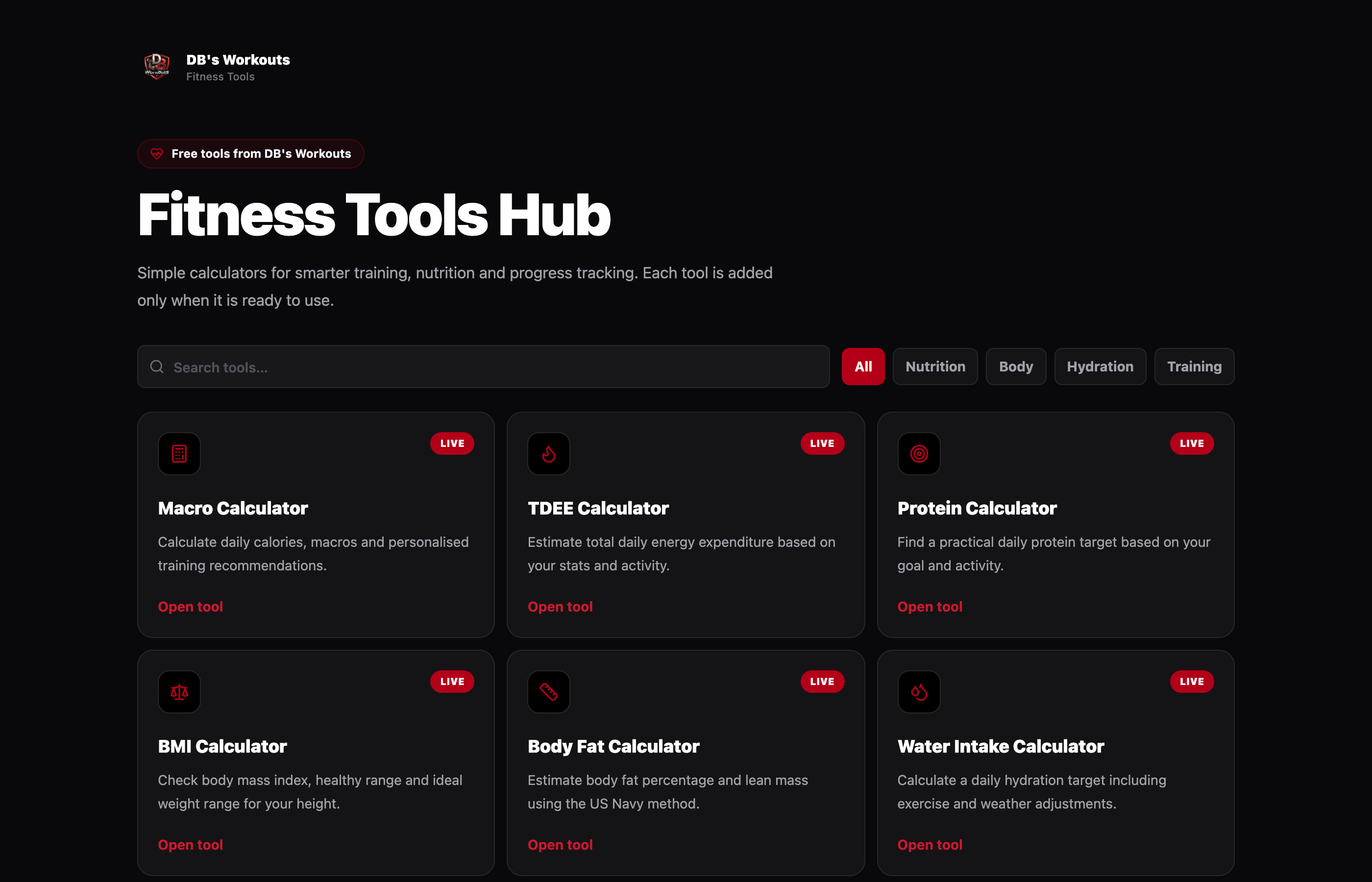This screenshot has width=1372, height=882.
Task: Click the magnifier icon in the search bar
Action: click(x=156, y=367)
